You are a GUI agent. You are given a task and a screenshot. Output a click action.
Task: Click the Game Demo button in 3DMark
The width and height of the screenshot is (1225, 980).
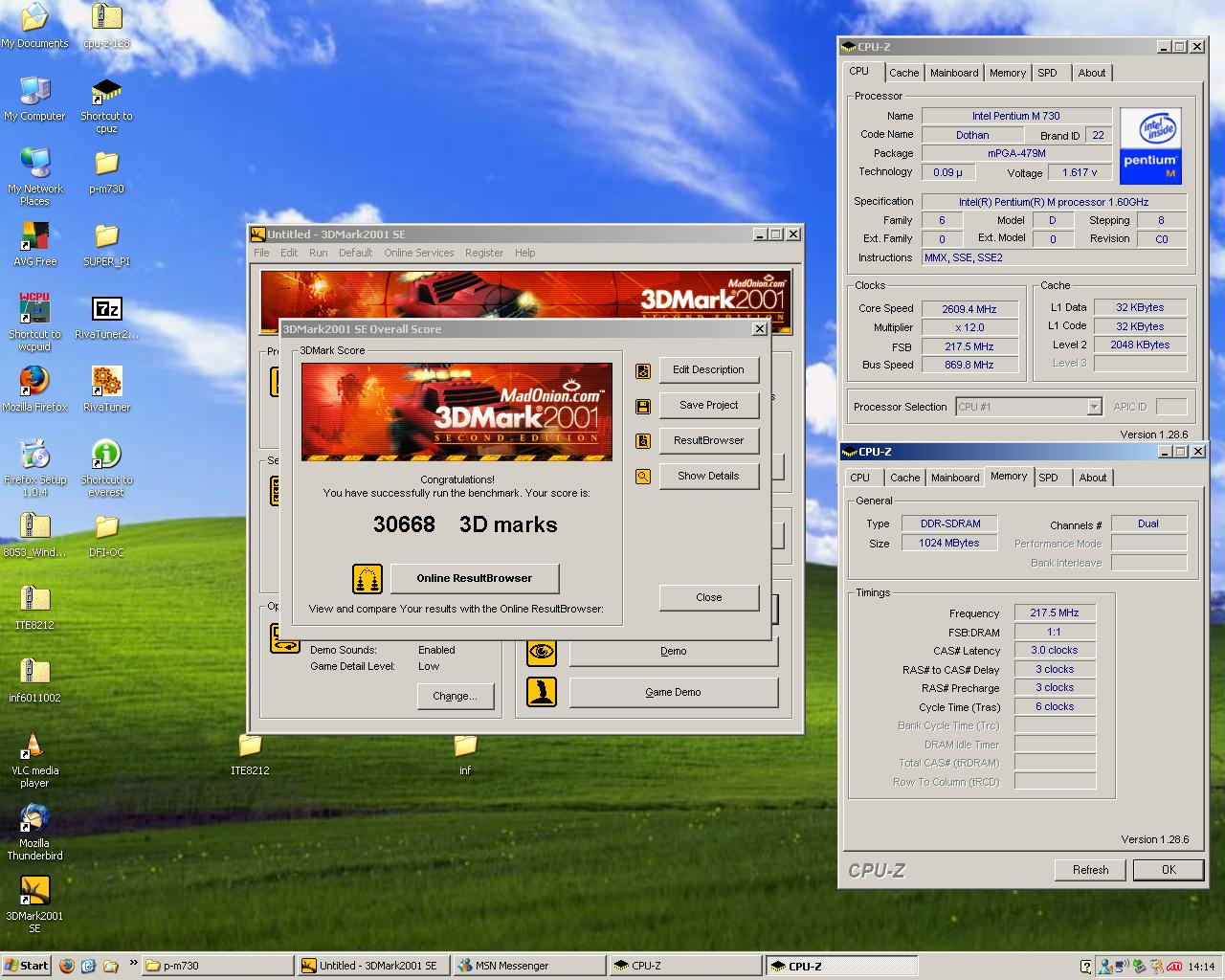click(x=673, y=692)
